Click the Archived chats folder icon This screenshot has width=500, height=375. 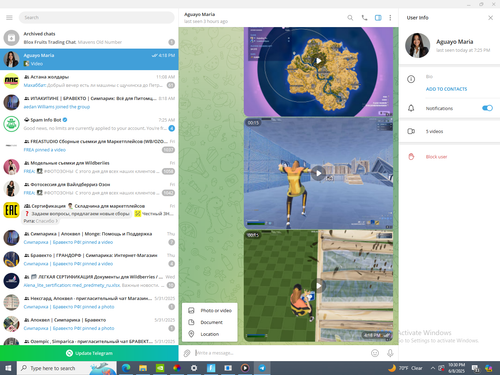coord(11,38)
